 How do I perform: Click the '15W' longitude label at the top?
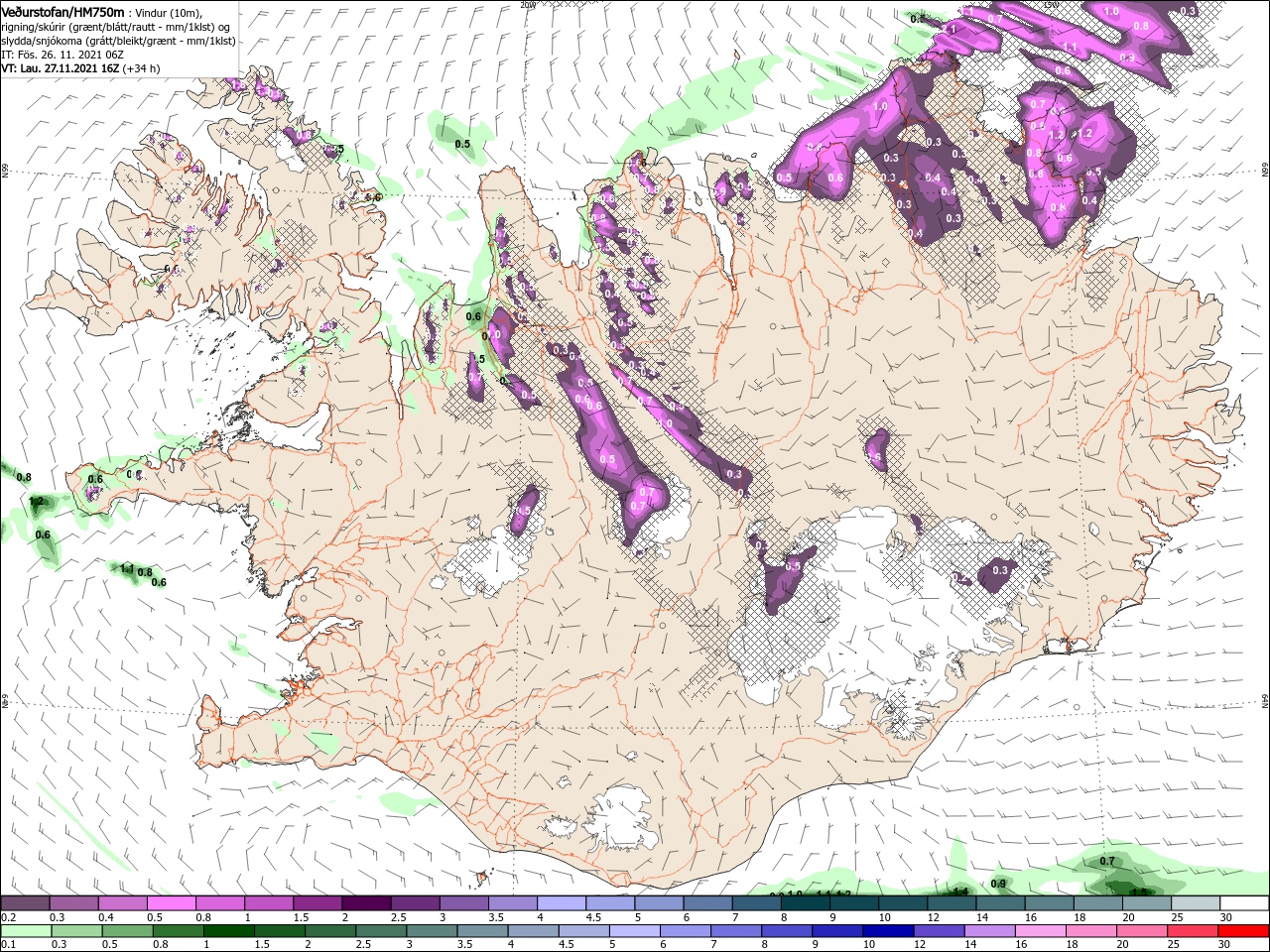click(1052, 5)
